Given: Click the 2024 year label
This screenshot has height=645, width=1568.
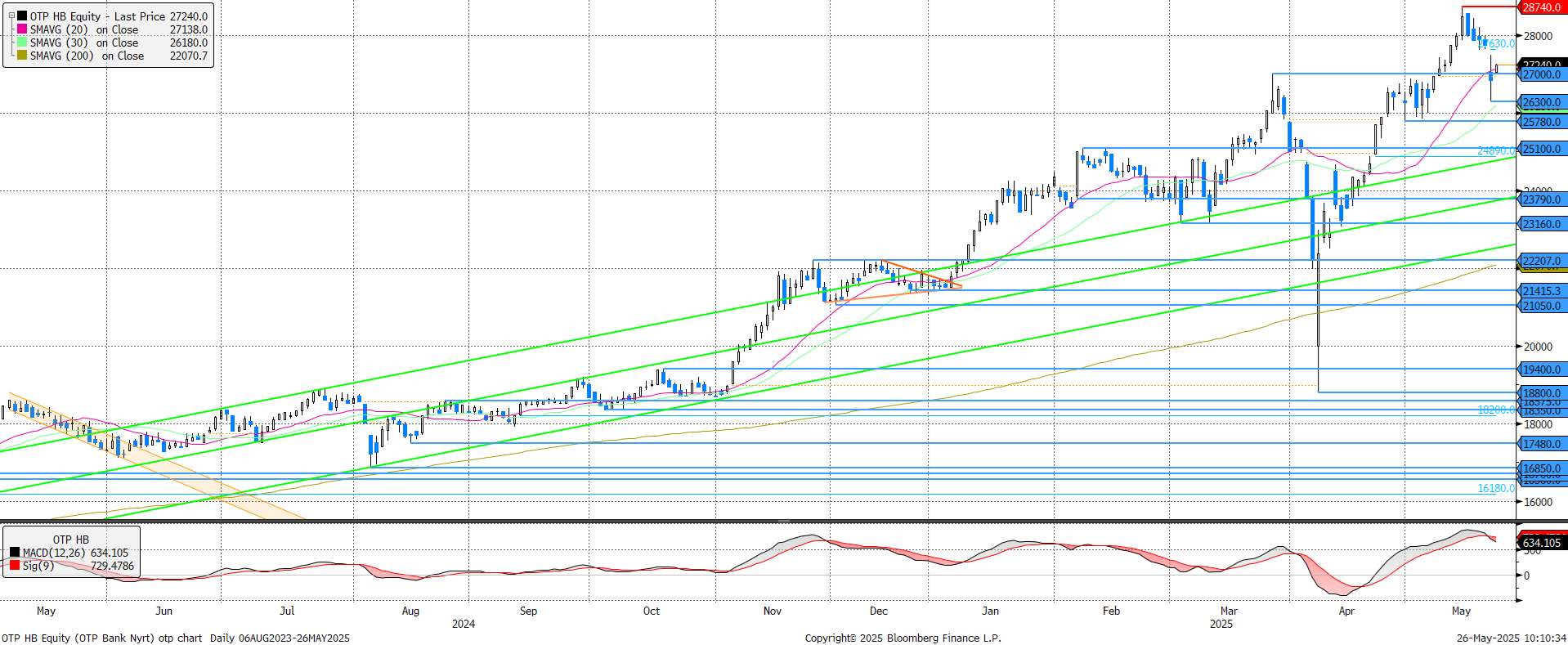Looking at the screenshot, I should (x=464, y=624).
